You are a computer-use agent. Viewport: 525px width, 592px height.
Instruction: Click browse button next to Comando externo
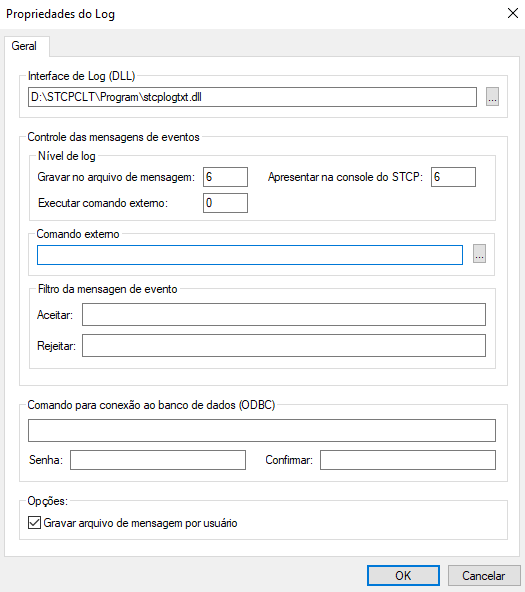(x=479, y=254)
